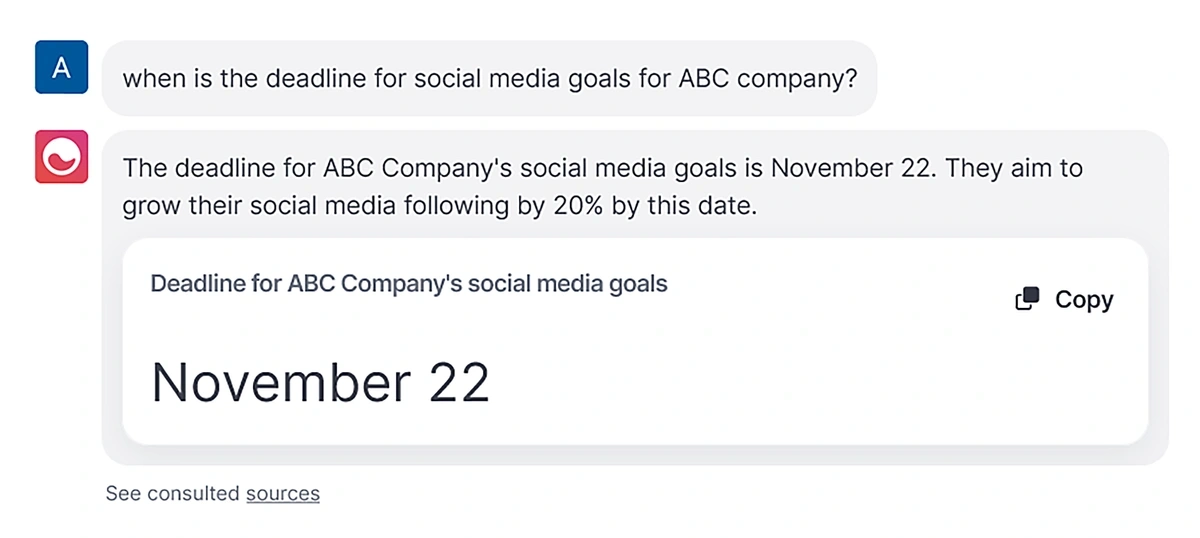The image size is (1200, 538).
Task: Select the user question message bubble
Action: (489, 78)
